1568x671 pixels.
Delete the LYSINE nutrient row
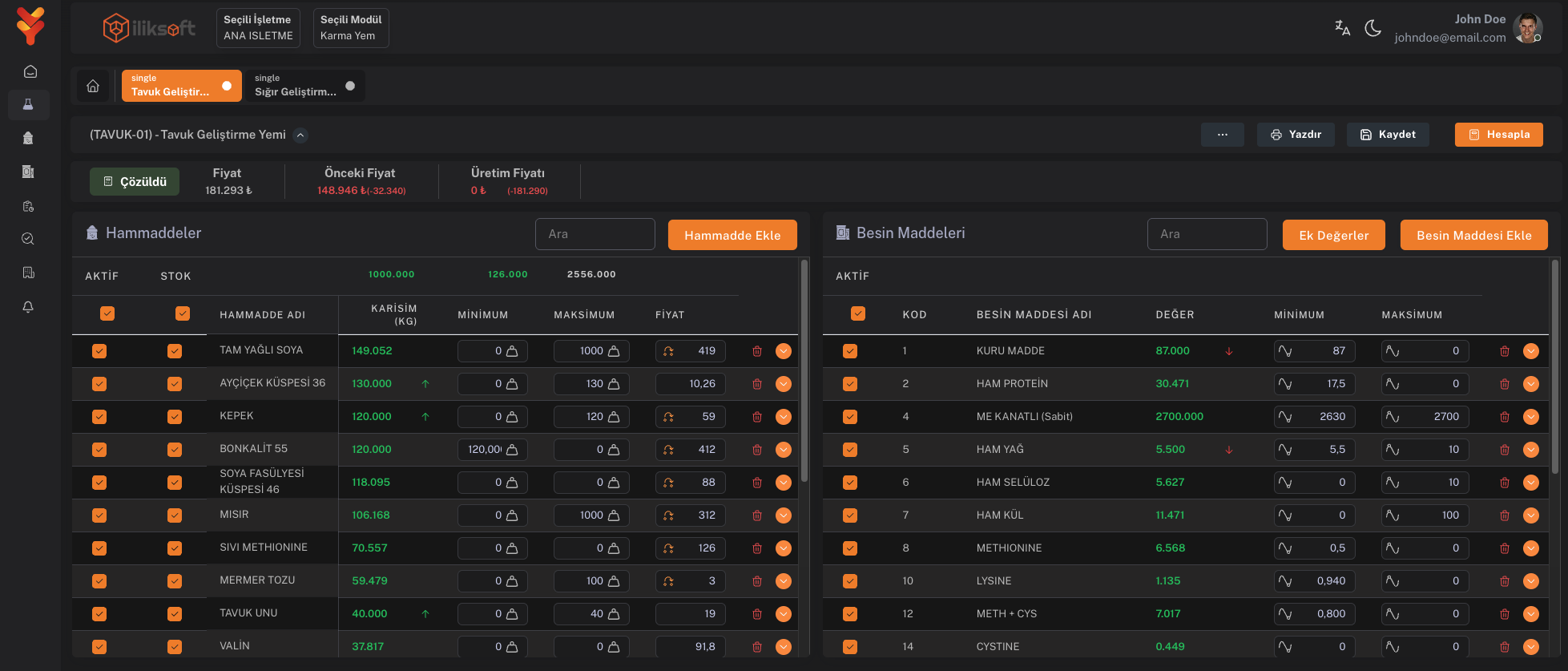pyautogui.click(x=1505, y=581)
